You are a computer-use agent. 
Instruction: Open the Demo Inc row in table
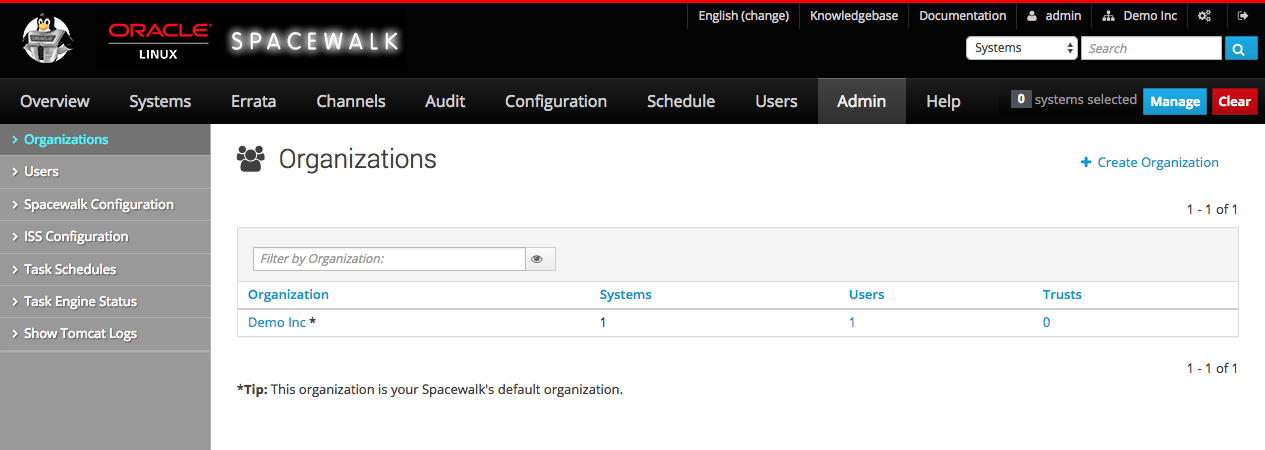pyautogui.click(x=277, y=322)
